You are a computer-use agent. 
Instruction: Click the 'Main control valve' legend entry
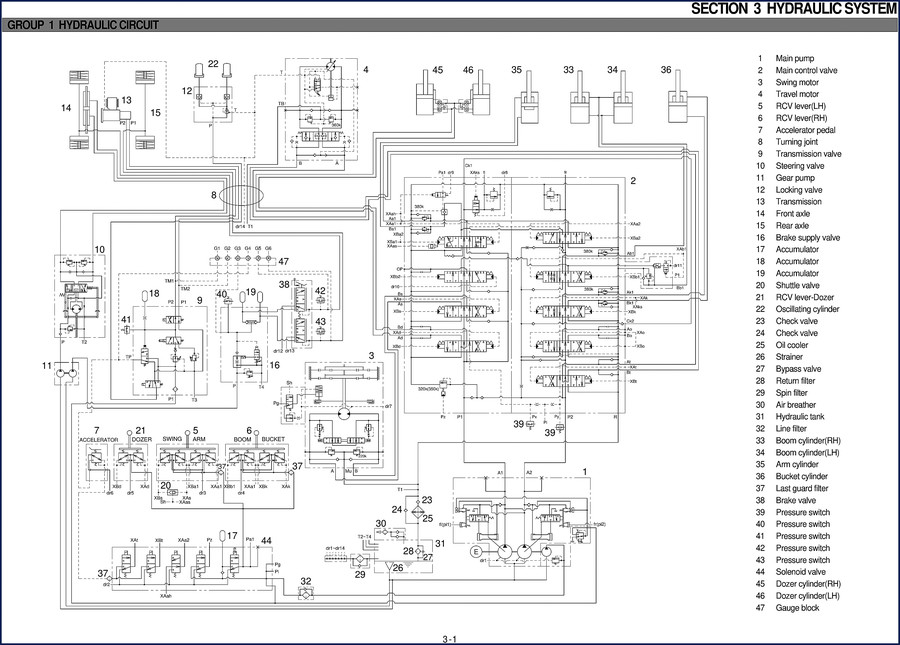click(x=806, y=70)
